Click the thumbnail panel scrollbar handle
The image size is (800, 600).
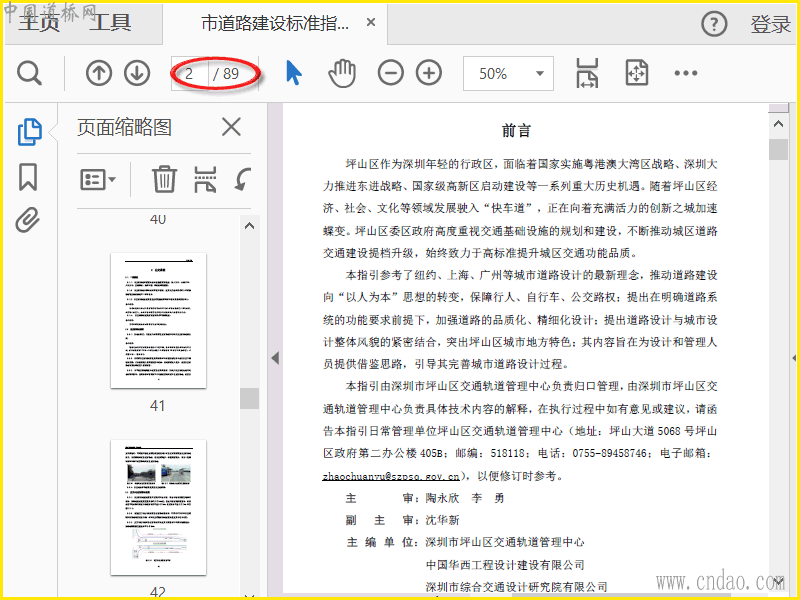(249, 398)
